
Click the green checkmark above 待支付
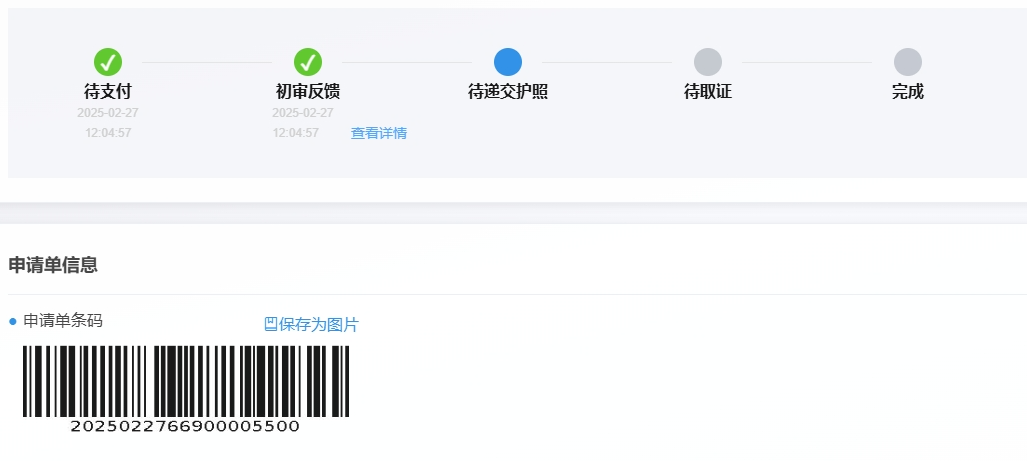click(108, 62)
